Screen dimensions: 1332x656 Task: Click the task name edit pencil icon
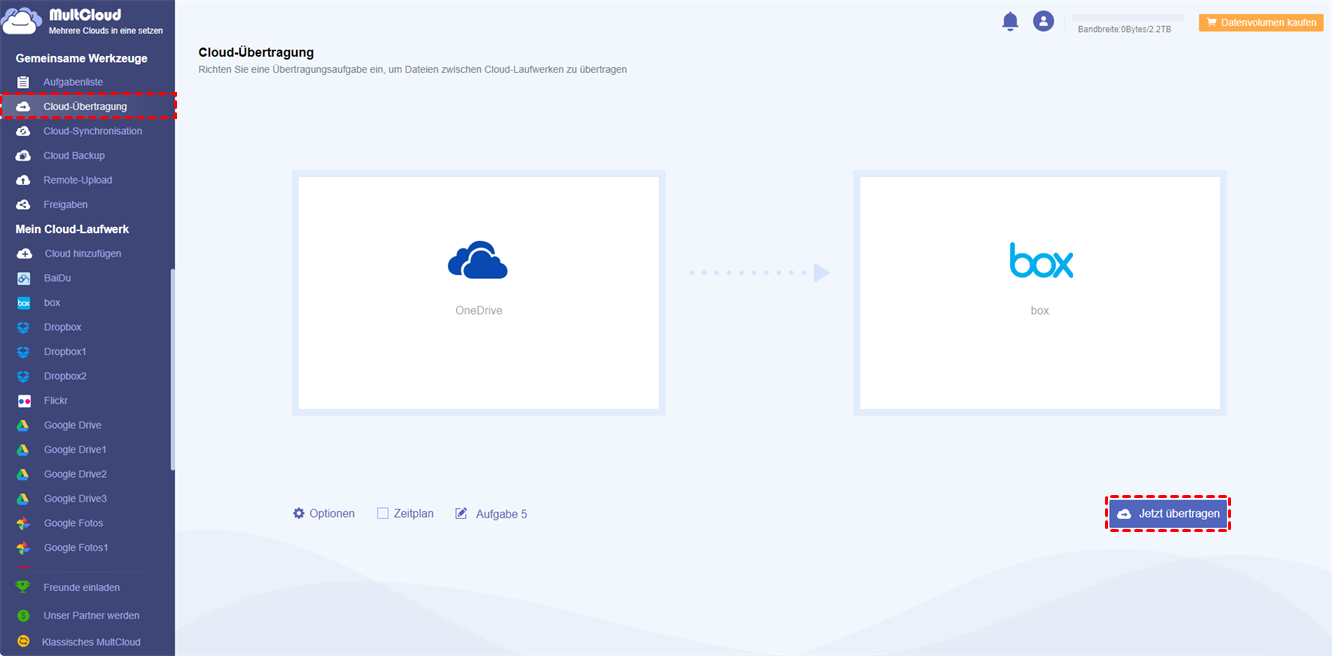tap(461, 513)
